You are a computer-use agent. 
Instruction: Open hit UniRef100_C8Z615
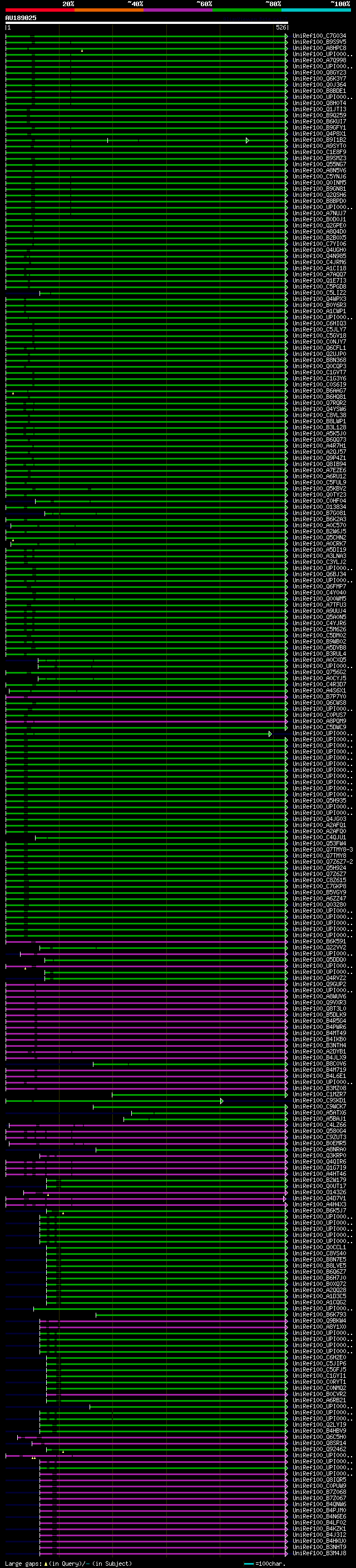(x=319, y=880)
